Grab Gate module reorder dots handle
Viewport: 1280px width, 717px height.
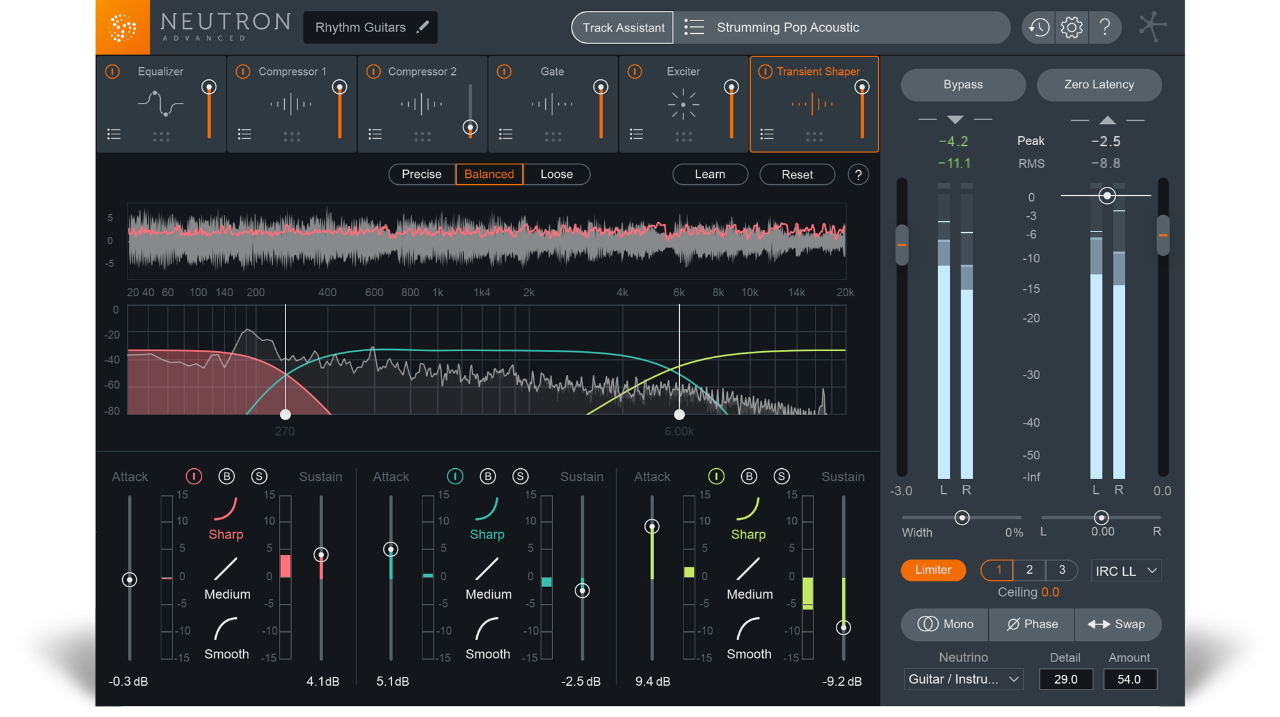click(x=553, y=137)
